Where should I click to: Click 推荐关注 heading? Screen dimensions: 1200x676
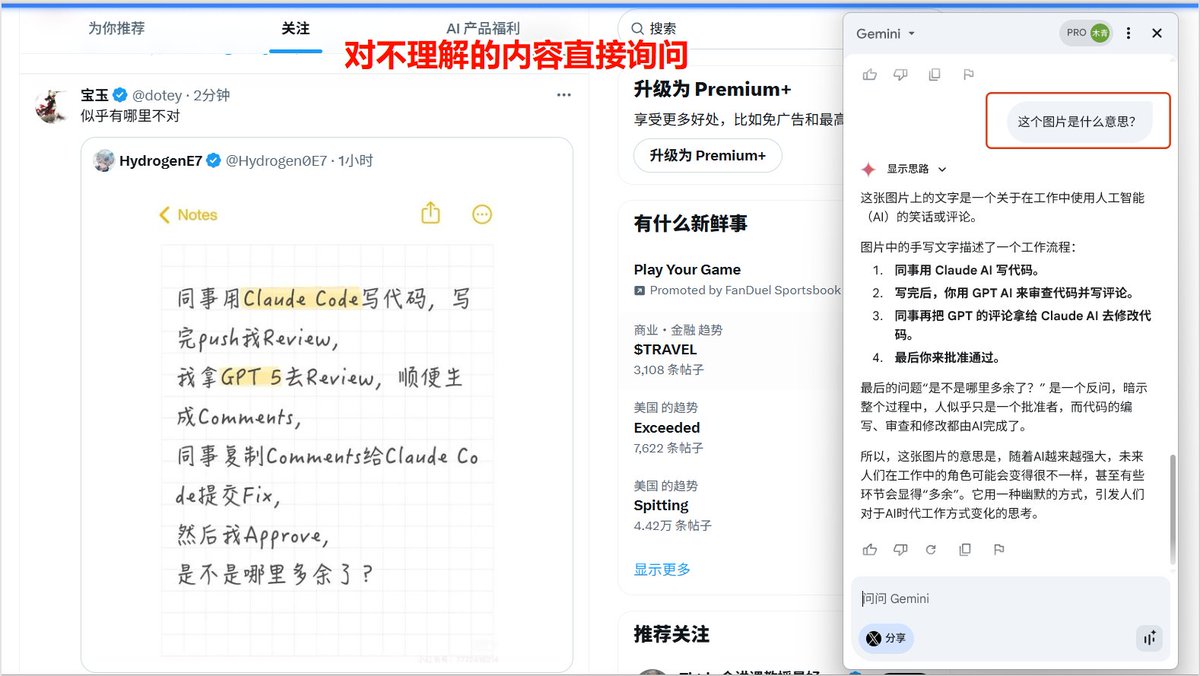(x=671, y=634)
